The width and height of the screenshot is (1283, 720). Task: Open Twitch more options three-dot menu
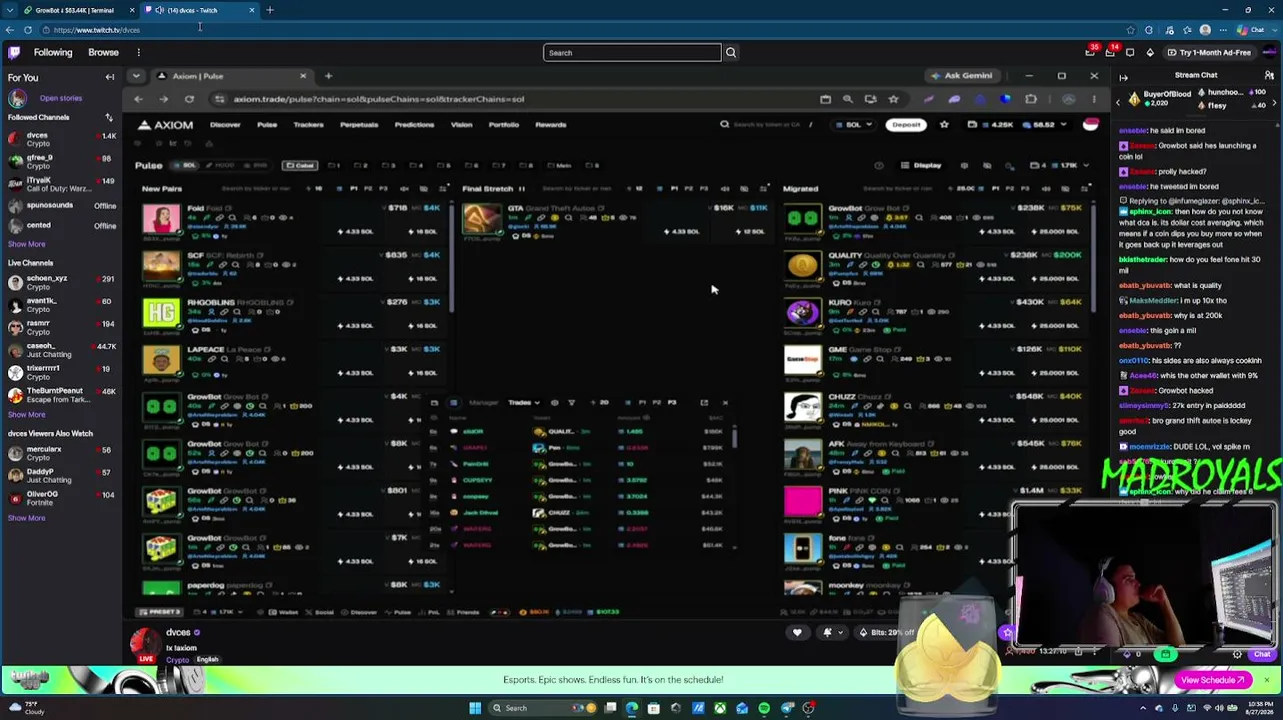coord(138,53)
